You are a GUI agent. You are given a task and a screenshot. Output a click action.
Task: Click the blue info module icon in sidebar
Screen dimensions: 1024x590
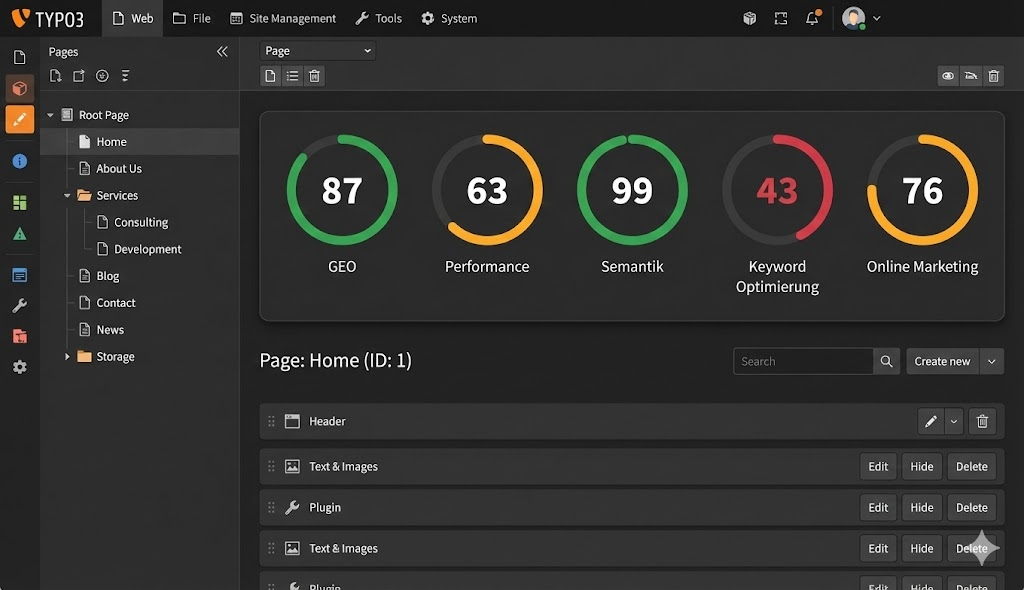click(19, 161)
